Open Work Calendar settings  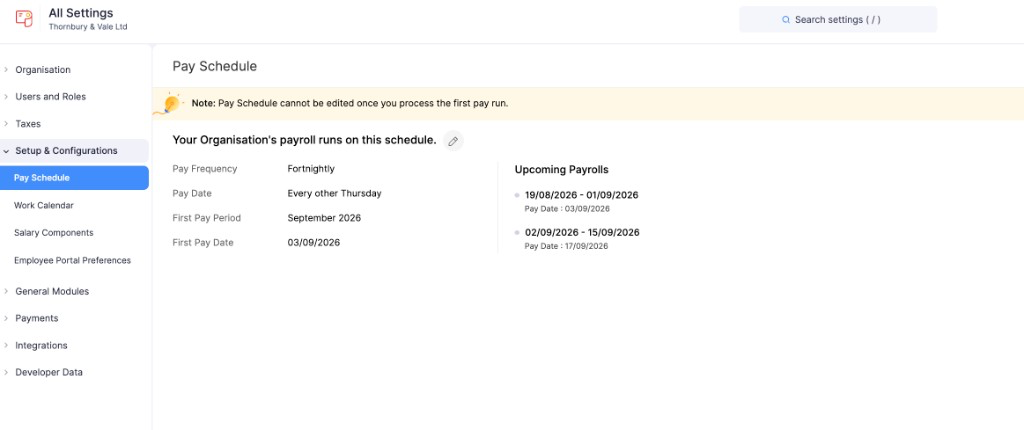click(x=44, y=205)
